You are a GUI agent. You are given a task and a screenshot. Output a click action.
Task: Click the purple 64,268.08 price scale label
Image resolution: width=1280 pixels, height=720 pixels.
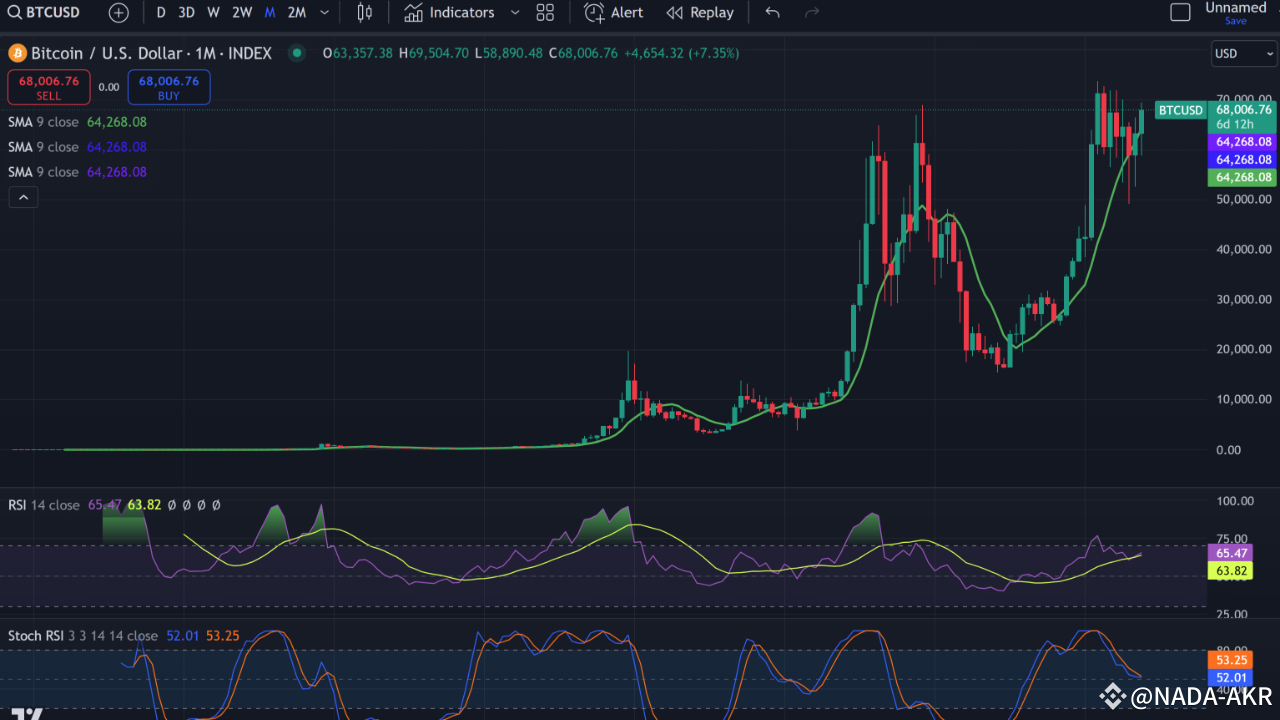pyautogui.click(x=1242, y=142)
